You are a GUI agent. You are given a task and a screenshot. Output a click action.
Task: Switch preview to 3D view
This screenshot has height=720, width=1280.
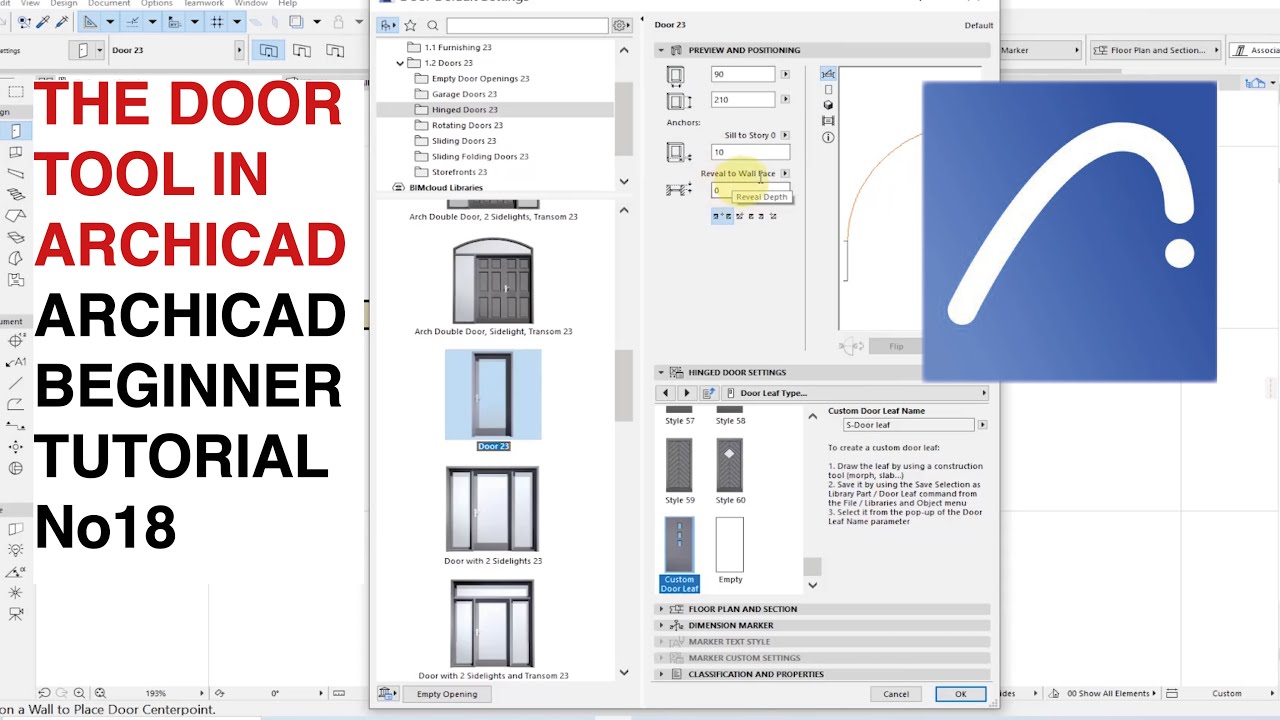tap(828, 105)
